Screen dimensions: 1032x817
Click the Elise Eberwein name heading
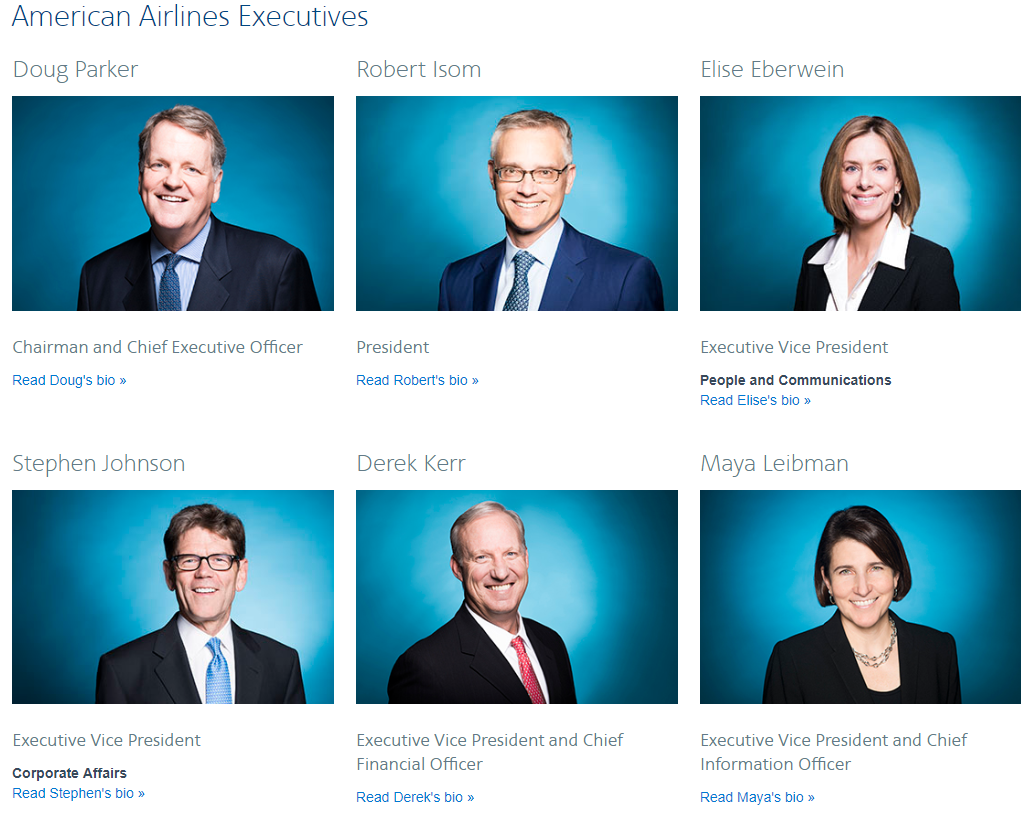click(x=771, y=69)
